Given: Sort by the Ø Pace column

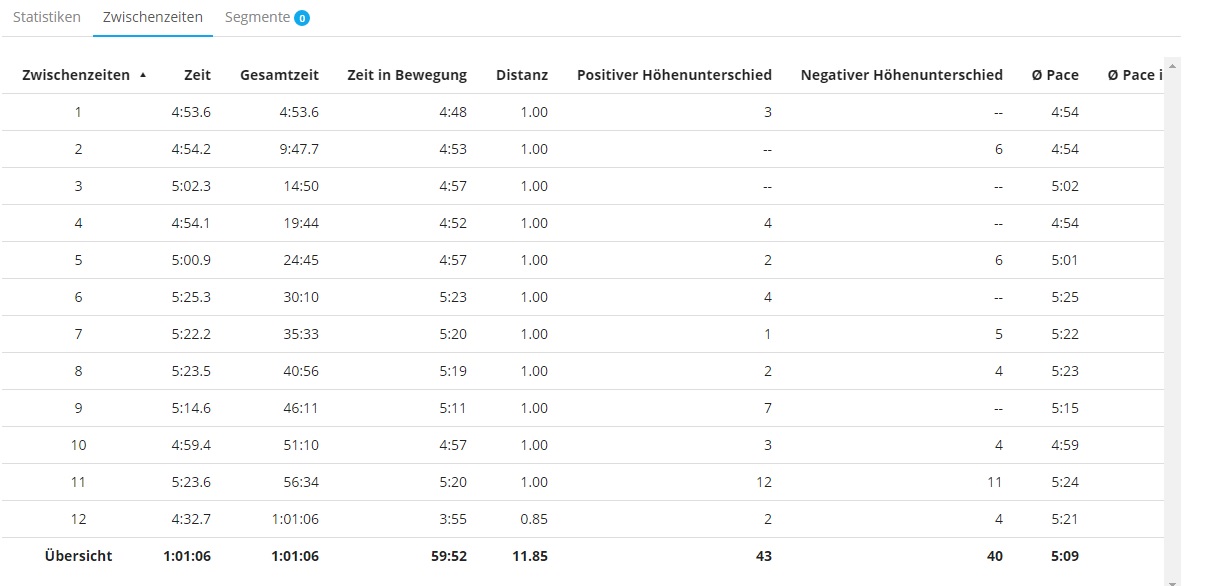Looking at the screenshot, I should tap(1055, 75).
